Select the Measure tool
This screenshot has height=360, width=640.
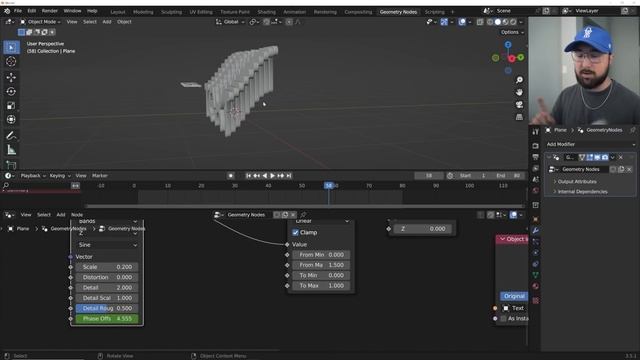[x=11, y=150]
